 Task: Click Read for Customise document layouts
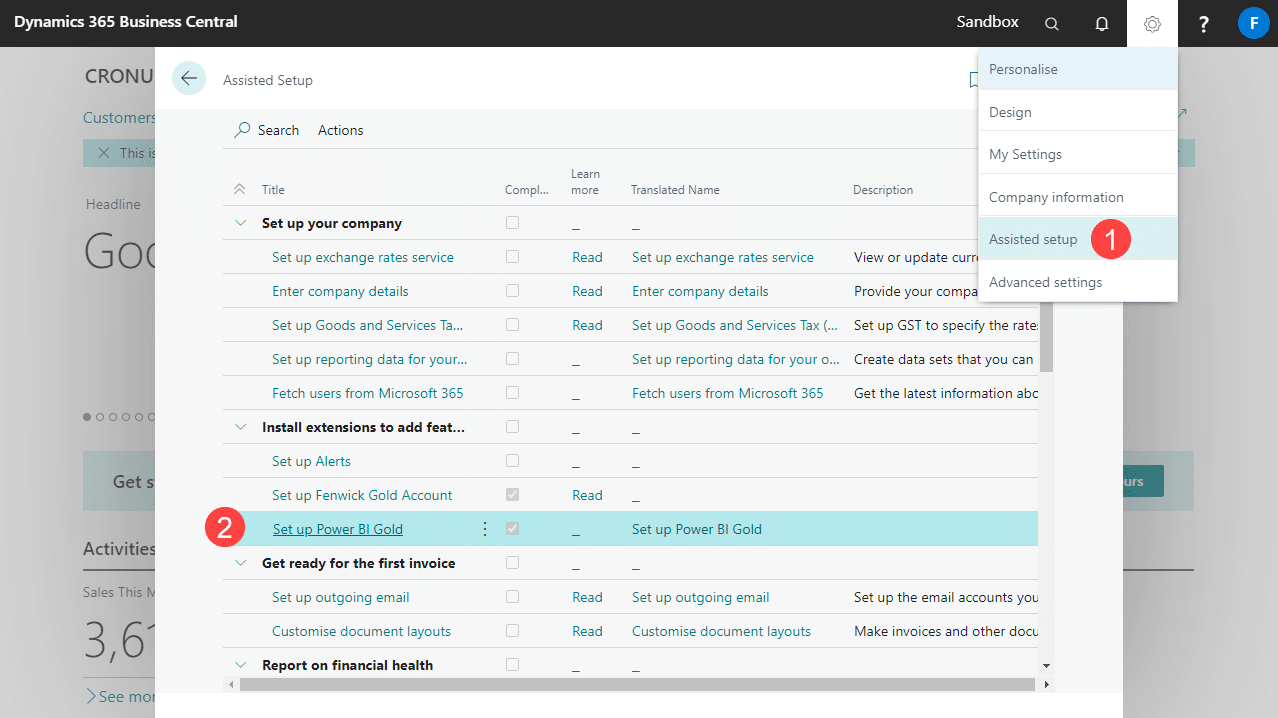click(587, 631)
